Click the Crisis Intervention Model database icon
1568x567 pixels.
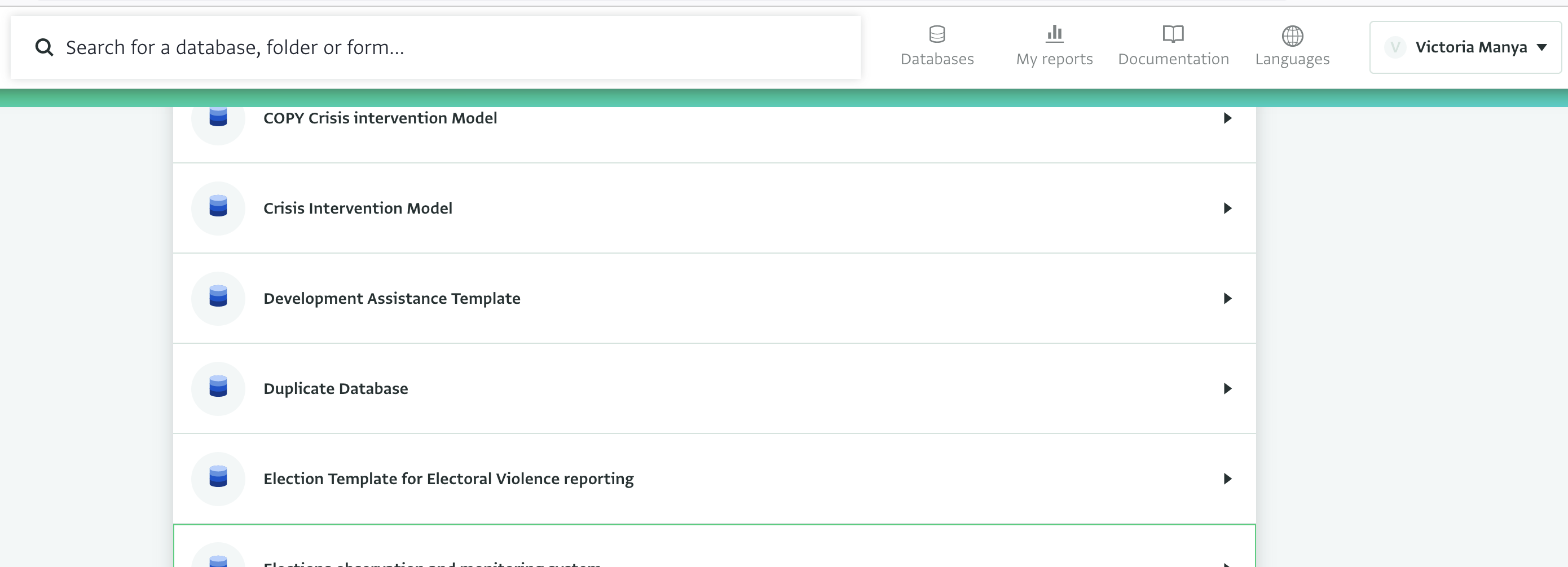[218, 207]
